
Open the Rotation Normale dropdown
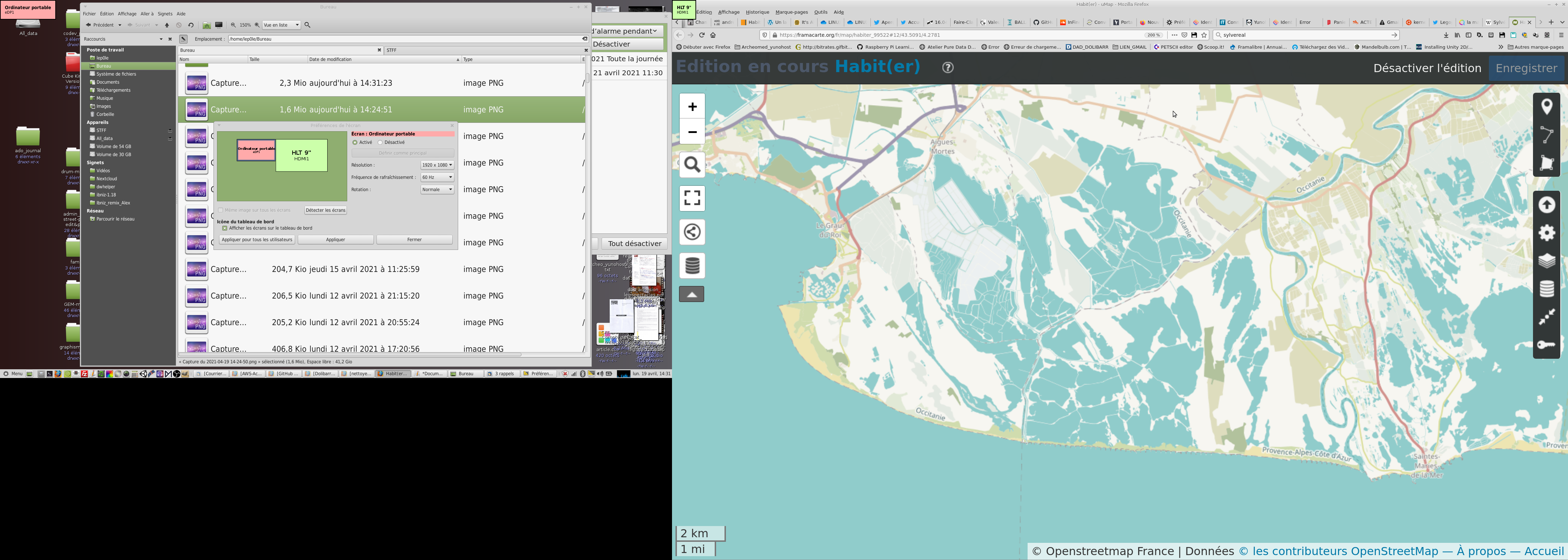[437, 189]
